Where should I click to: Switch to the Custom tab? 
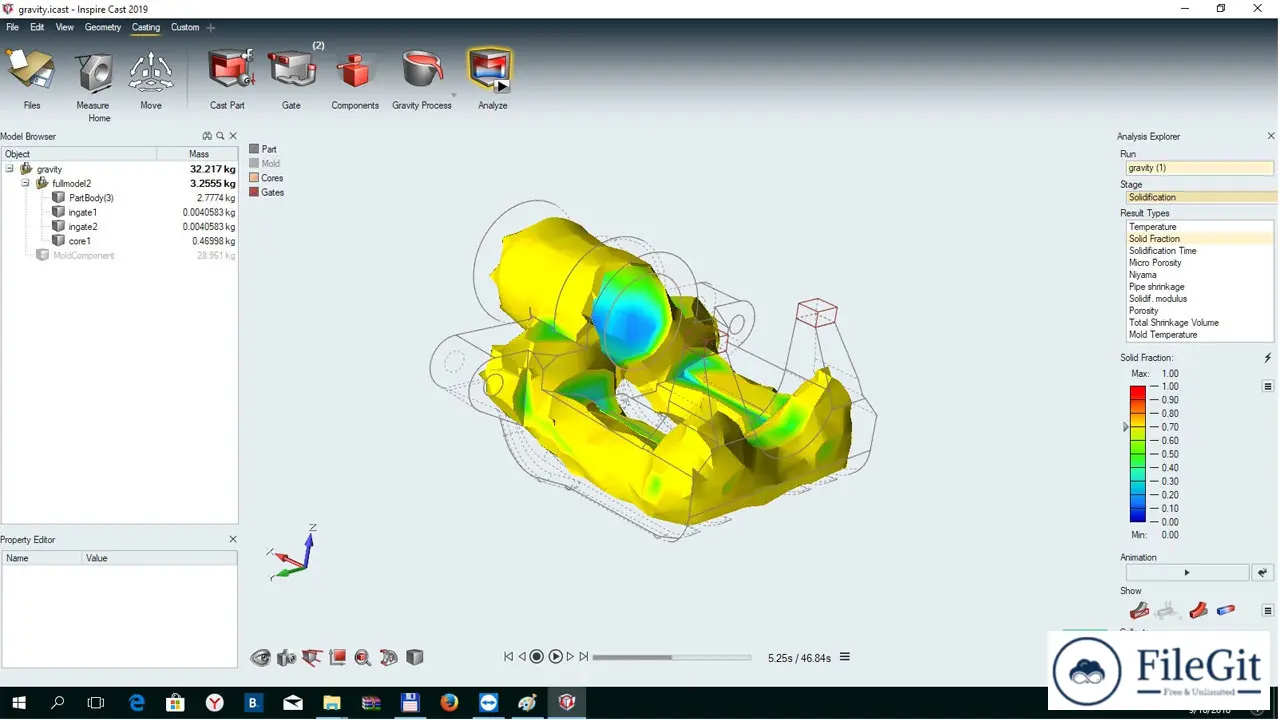(185, 27)
